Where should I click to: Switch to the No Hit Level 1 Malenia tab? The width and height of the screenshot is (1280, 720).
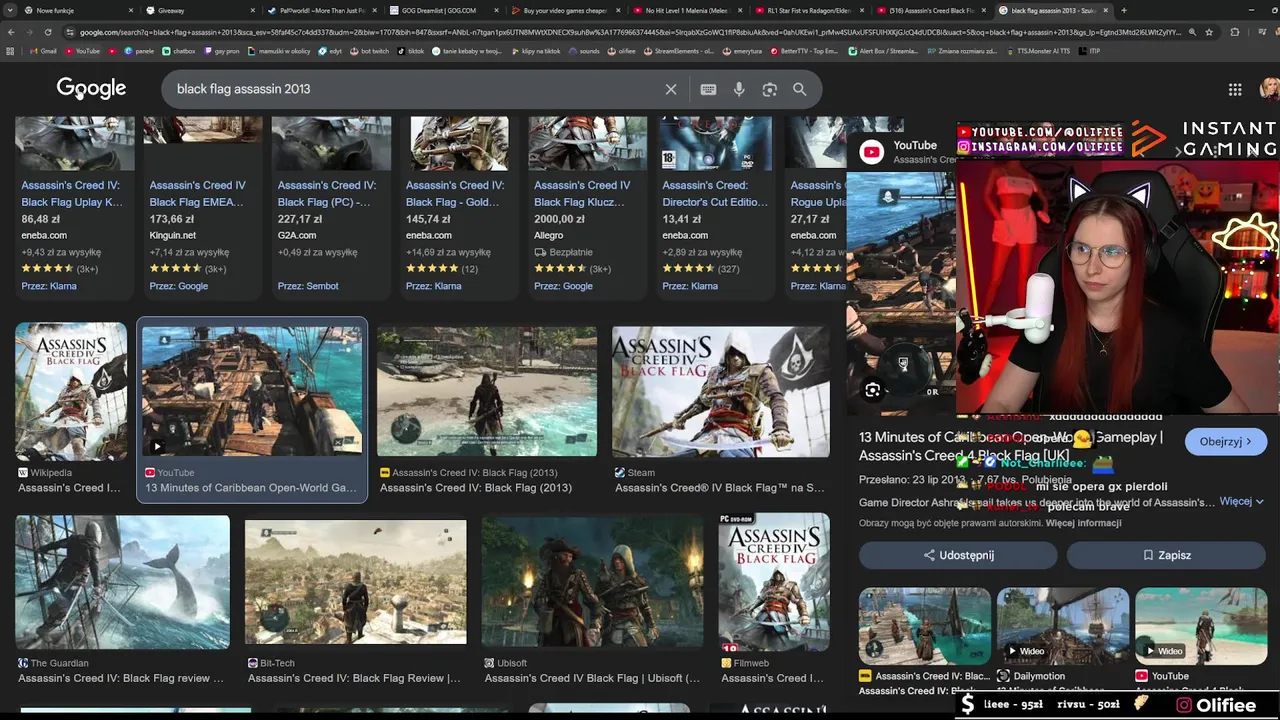(686, 10)
